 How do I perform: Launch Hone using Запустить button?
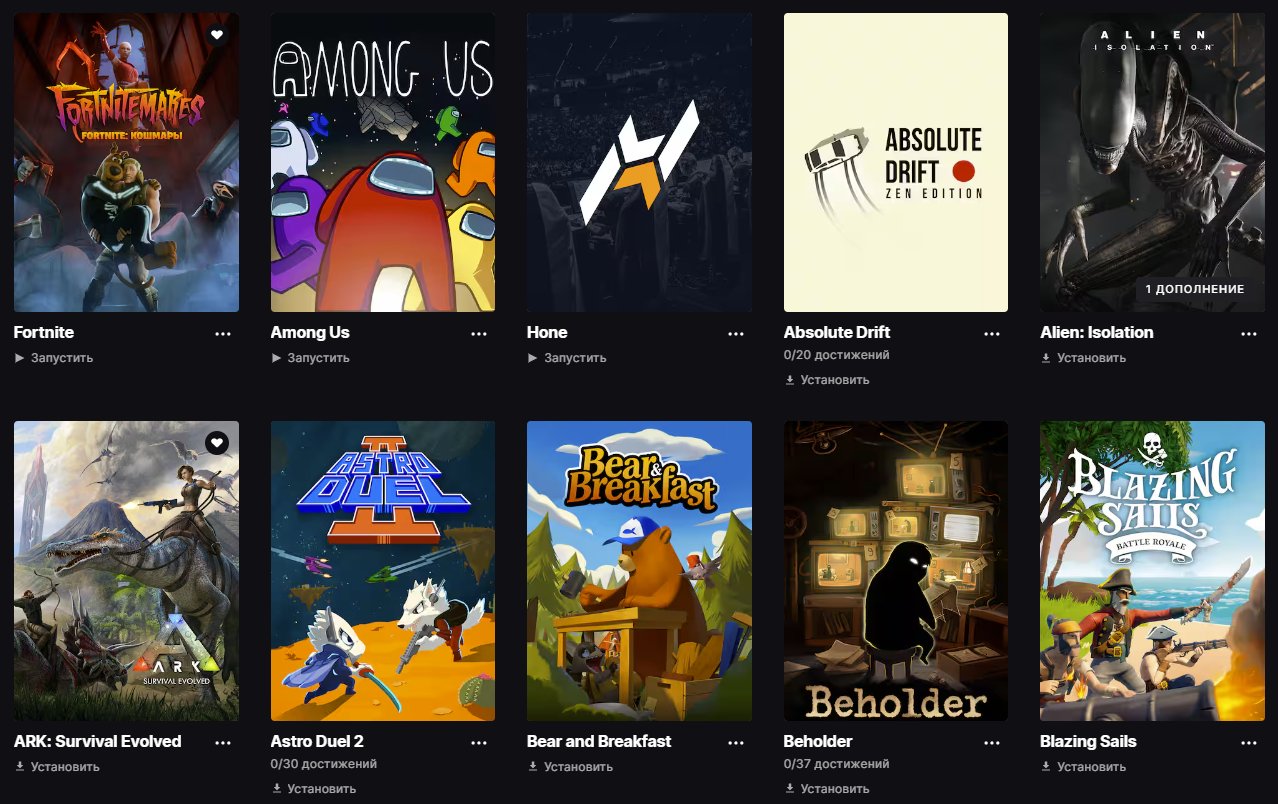point(567,358)
